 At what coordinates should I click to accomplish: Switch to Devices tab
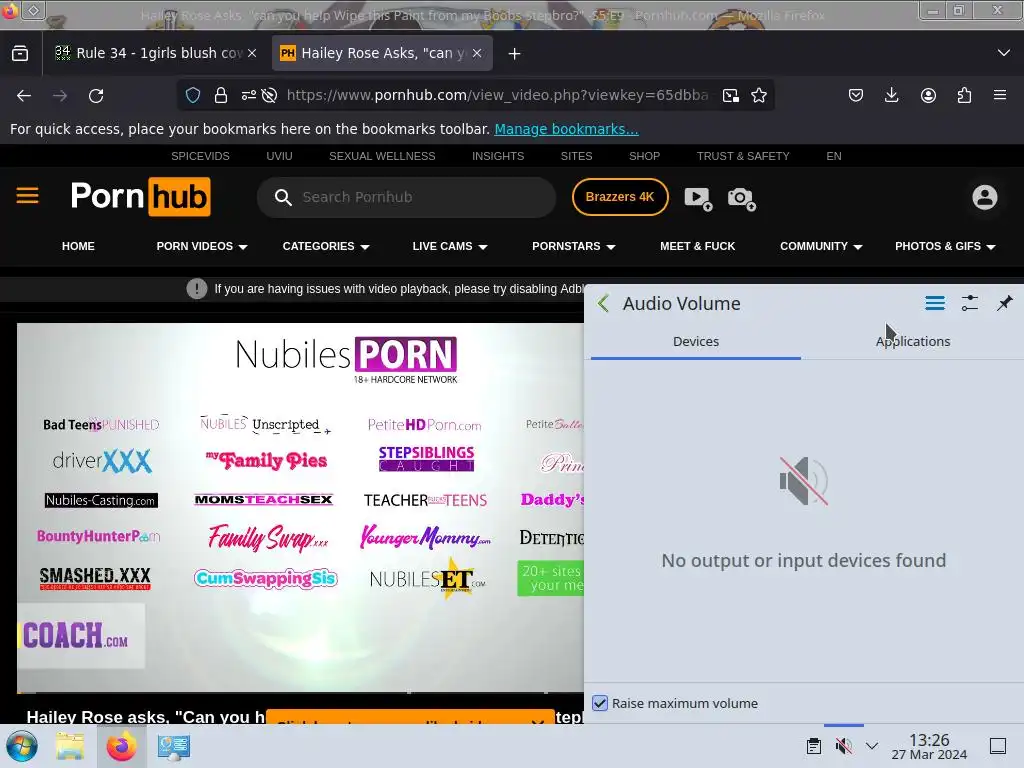pyautogui.click(x=696, y=342)
